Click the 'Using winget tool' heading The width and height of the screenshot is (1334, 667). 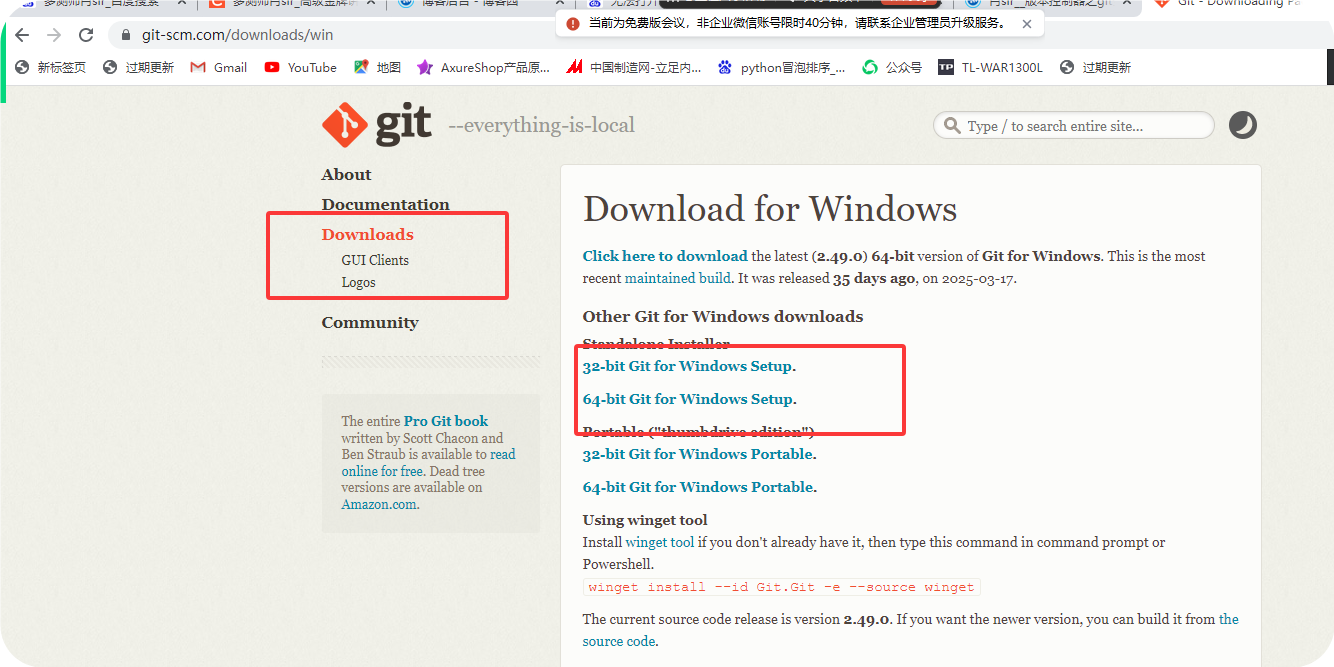[645, 520]
